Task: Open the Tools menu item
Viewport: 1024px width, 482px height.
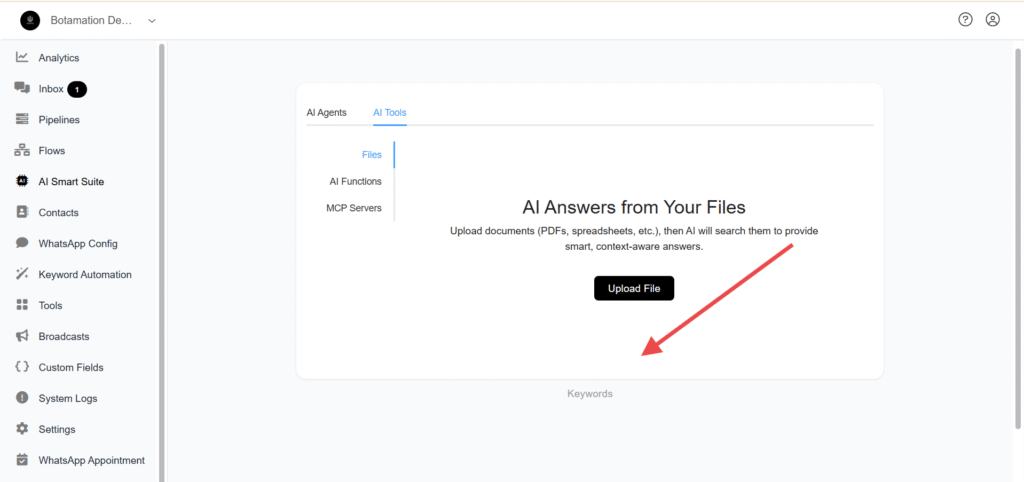Action: tap(50, 305)
